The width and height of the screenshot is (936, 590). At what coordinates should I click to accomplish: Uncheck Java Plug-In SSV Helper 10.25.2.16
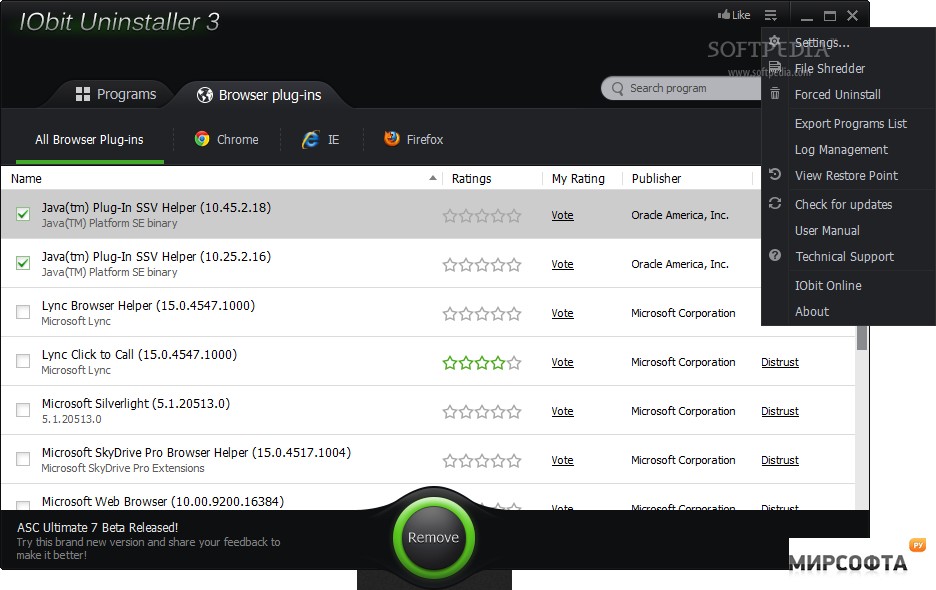pyautogui.click(x=23, y=263)
